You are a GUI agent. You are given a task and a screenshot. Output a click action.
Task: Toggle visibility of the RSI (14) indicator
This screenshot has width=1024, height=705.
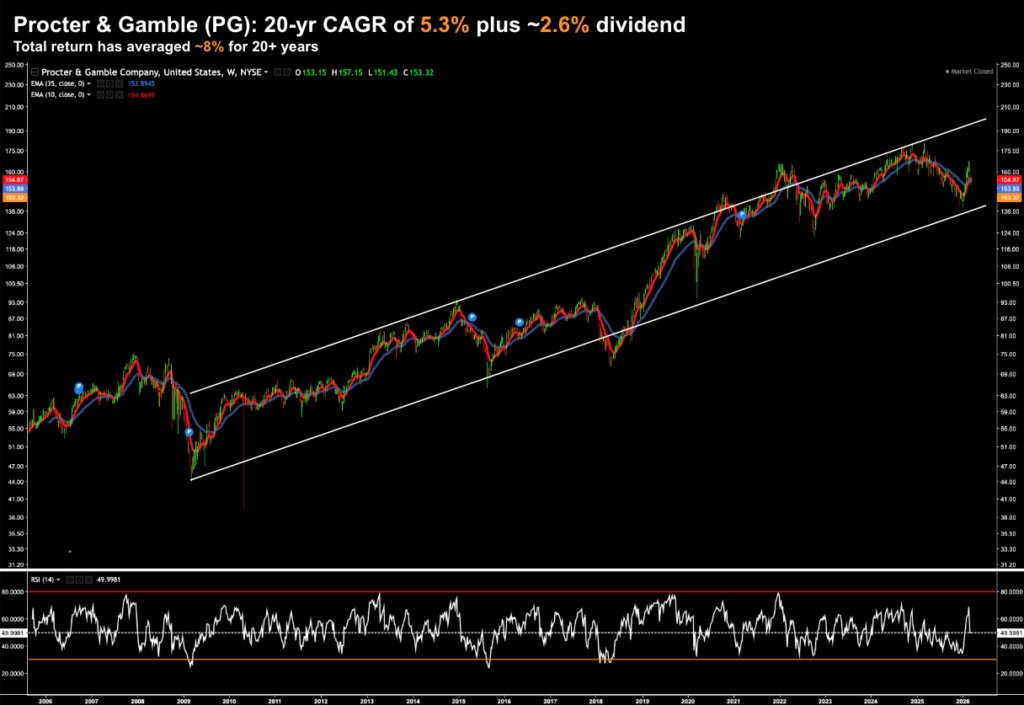[x=70, y=579]
